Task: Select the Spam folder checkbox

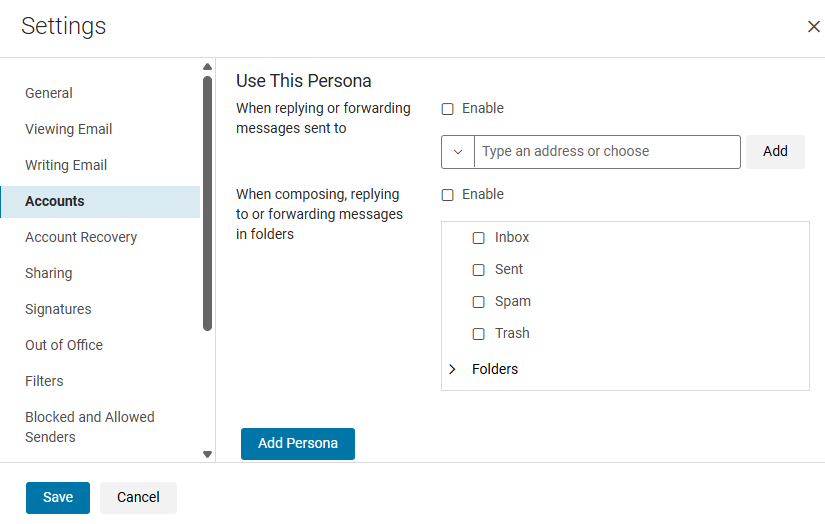Action: click(478, 302)
